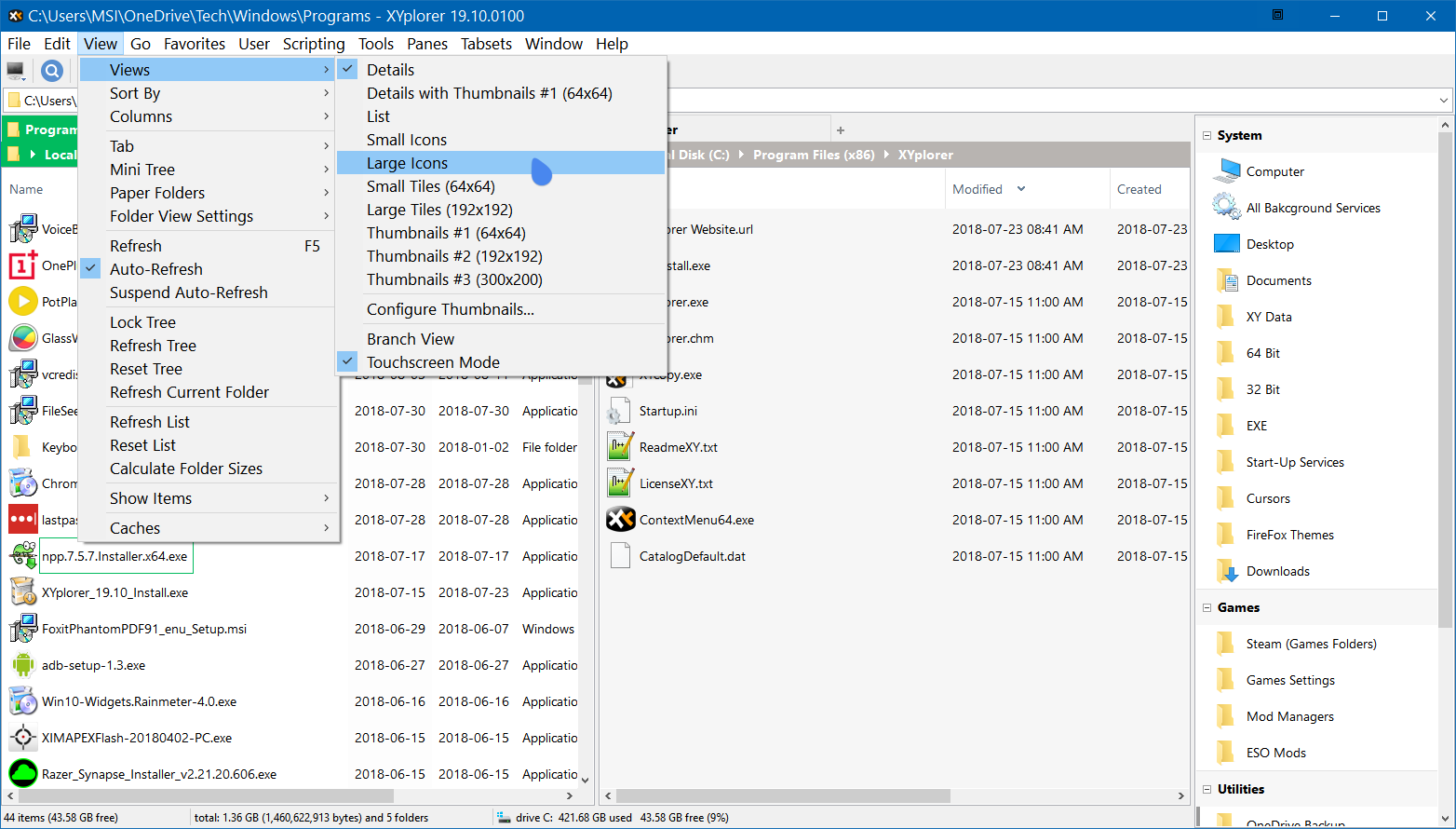Screen dimensions: 1456x829
Task: Toggle Touchscreen Mode checked item
Action: coord(501,362)
